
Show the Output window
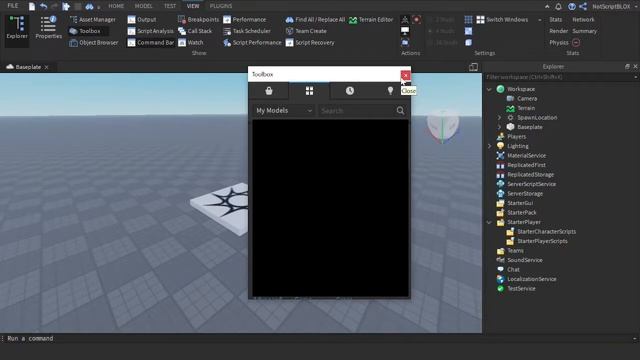pos(142,20)
